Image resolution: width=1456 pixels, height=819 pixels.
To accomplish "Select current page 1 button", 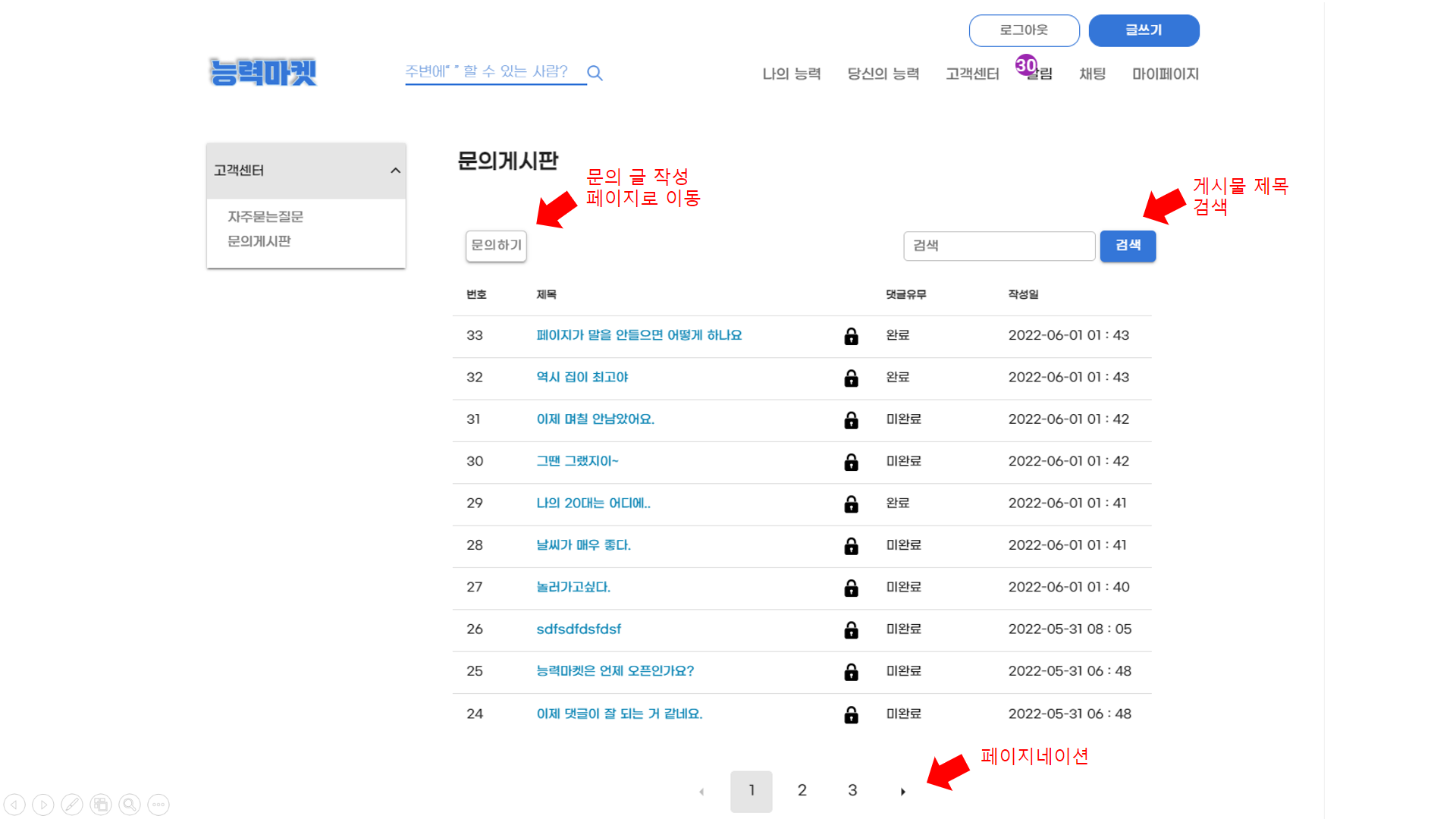I will tap(752, 791).
